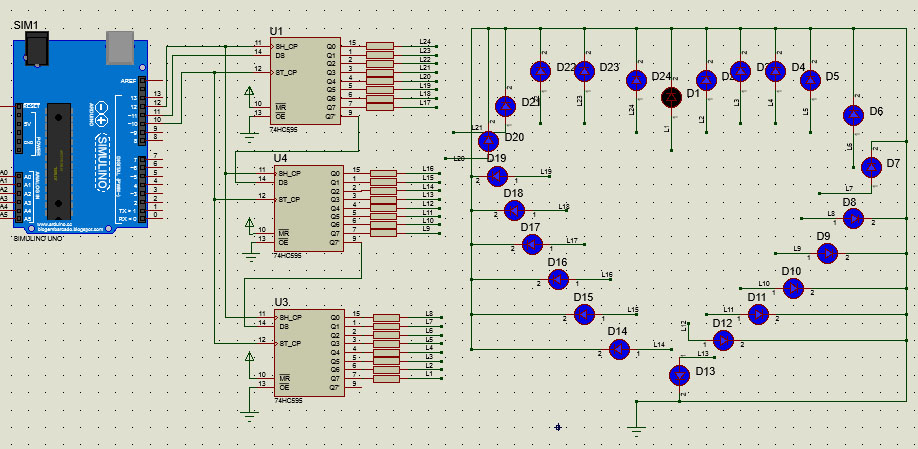Select the L16 resistor on U4 Q0
The height and width of the screenshot is (449, 918).
point(383,173)
